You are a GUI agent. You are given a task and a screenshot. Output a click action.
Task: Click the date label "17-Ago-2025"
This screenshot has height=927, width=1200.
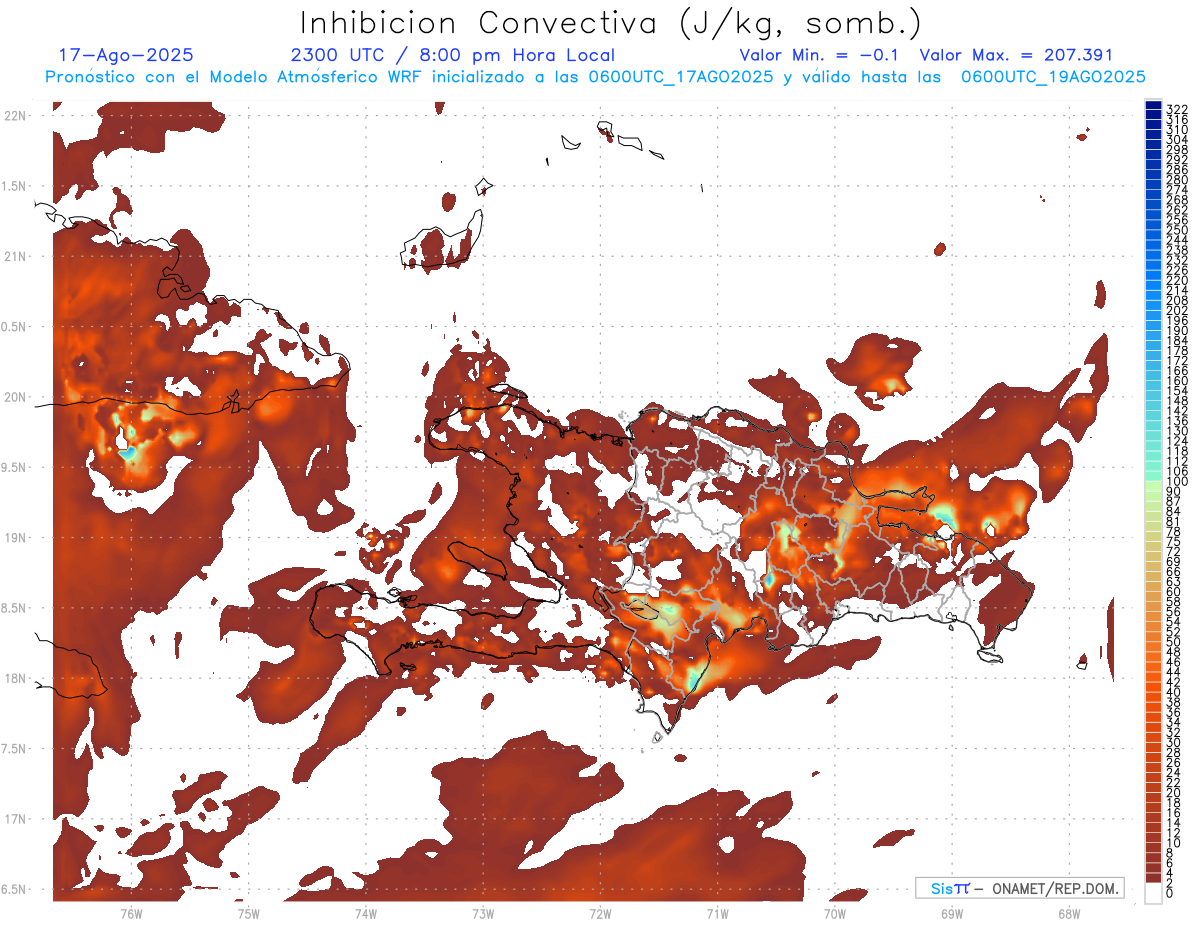coord(126,55)
